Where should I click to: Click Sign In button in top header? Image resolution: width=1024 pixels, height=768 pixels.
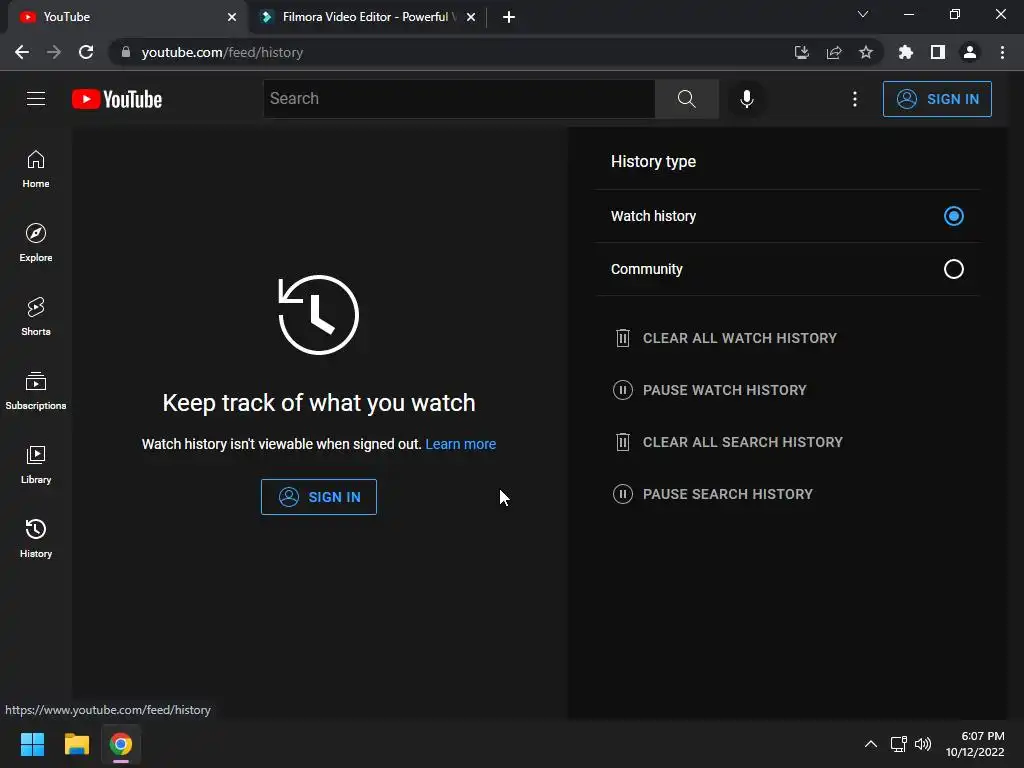tap(936, 99)
